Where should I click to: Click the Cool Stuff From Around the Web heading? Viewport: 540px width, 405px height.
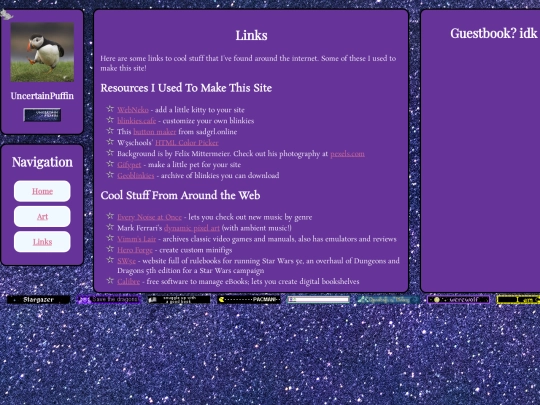point(180,195)
